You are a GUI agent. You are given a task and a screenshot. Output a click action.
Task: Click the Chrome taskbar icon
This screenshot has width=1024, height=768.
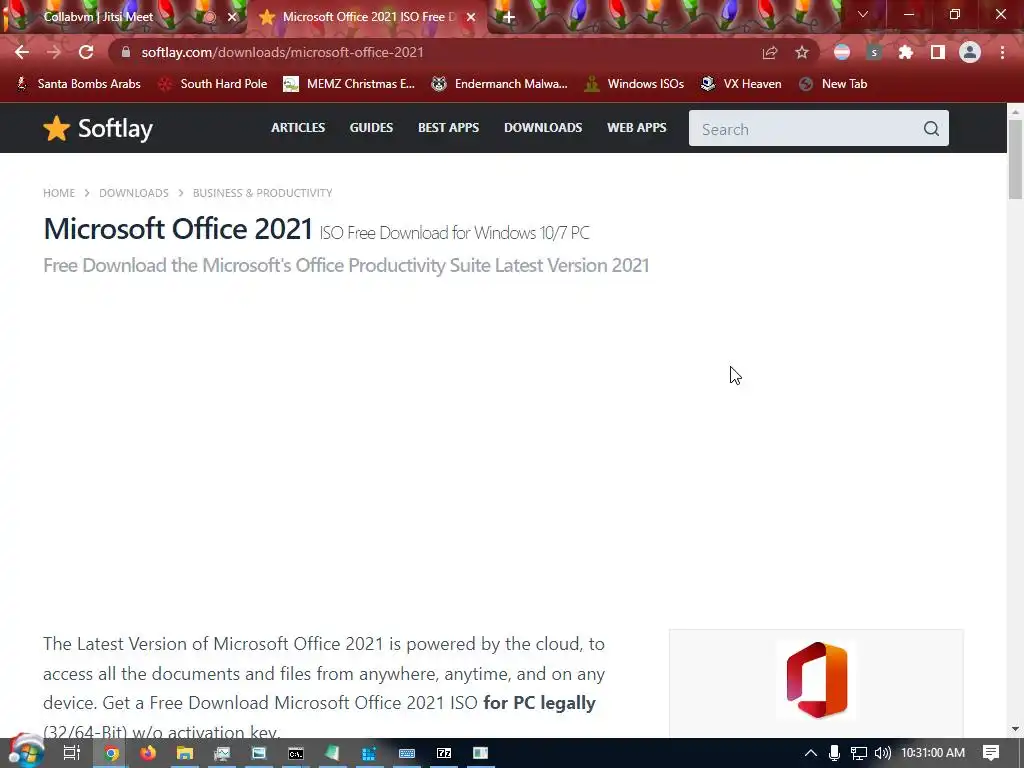[x=111, y=753]
